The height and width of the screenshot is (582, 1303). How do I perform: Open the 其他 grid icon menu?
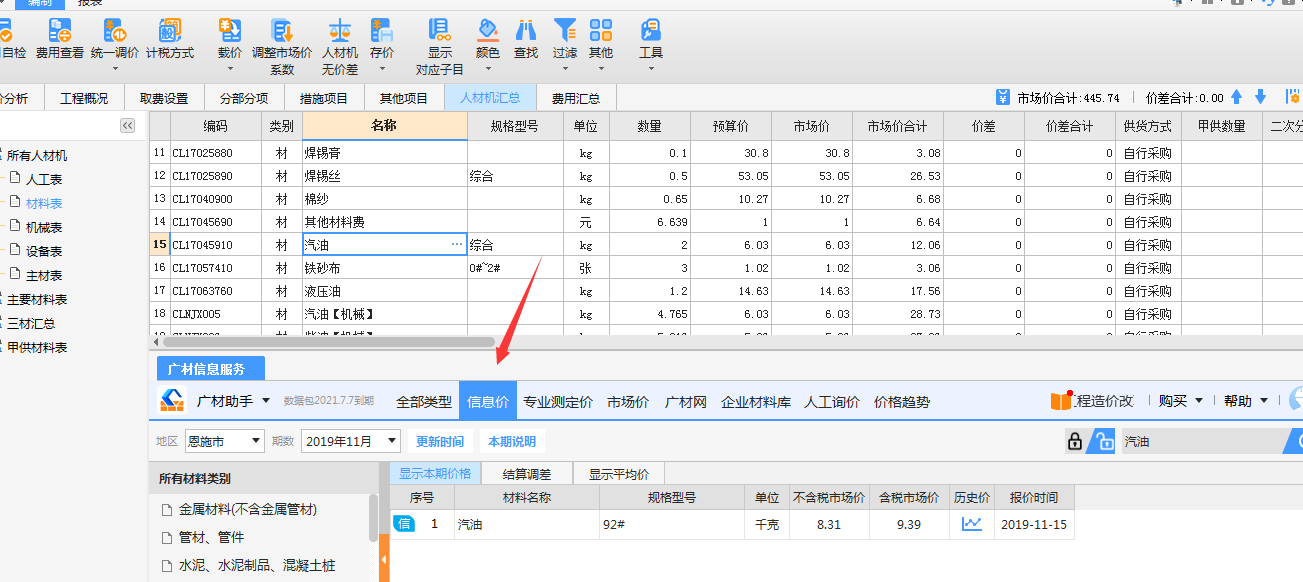pos(601,31)
